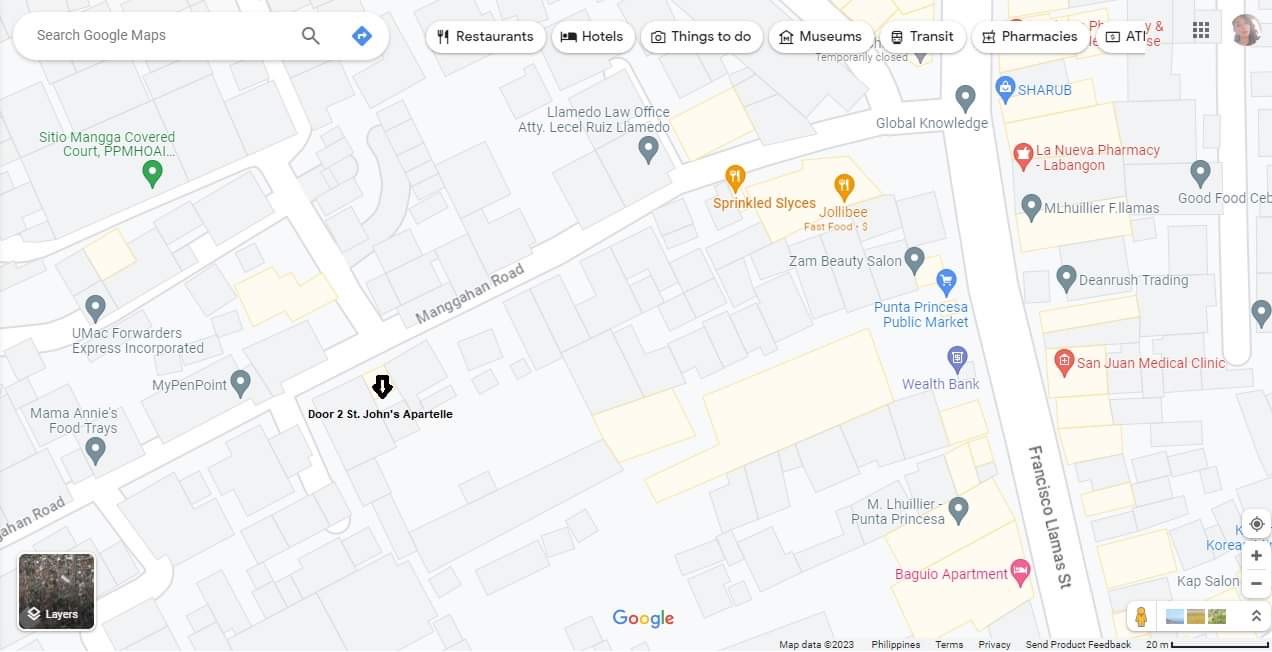Viewport: 1272px width, 652px height.
Task: Click the Baguio Apartment lodging pin
Action: coord(1020,573)
